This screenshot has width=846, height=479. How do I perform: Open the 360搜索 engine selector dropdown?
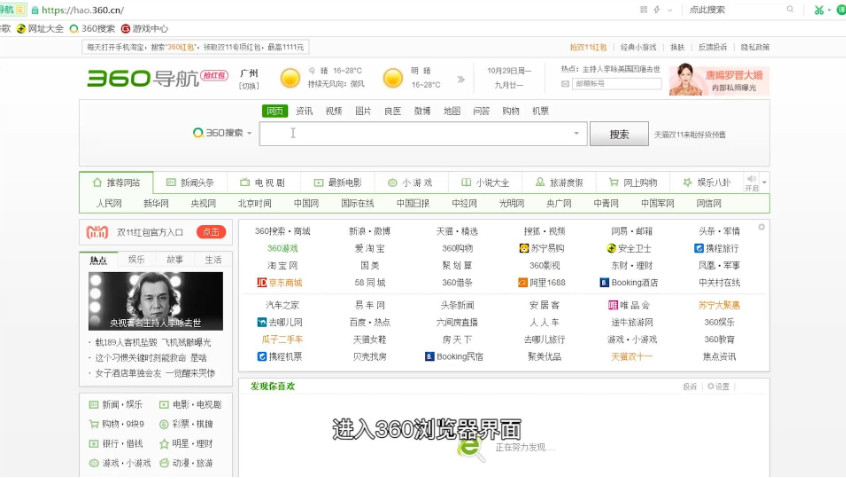tap(223, 133)
